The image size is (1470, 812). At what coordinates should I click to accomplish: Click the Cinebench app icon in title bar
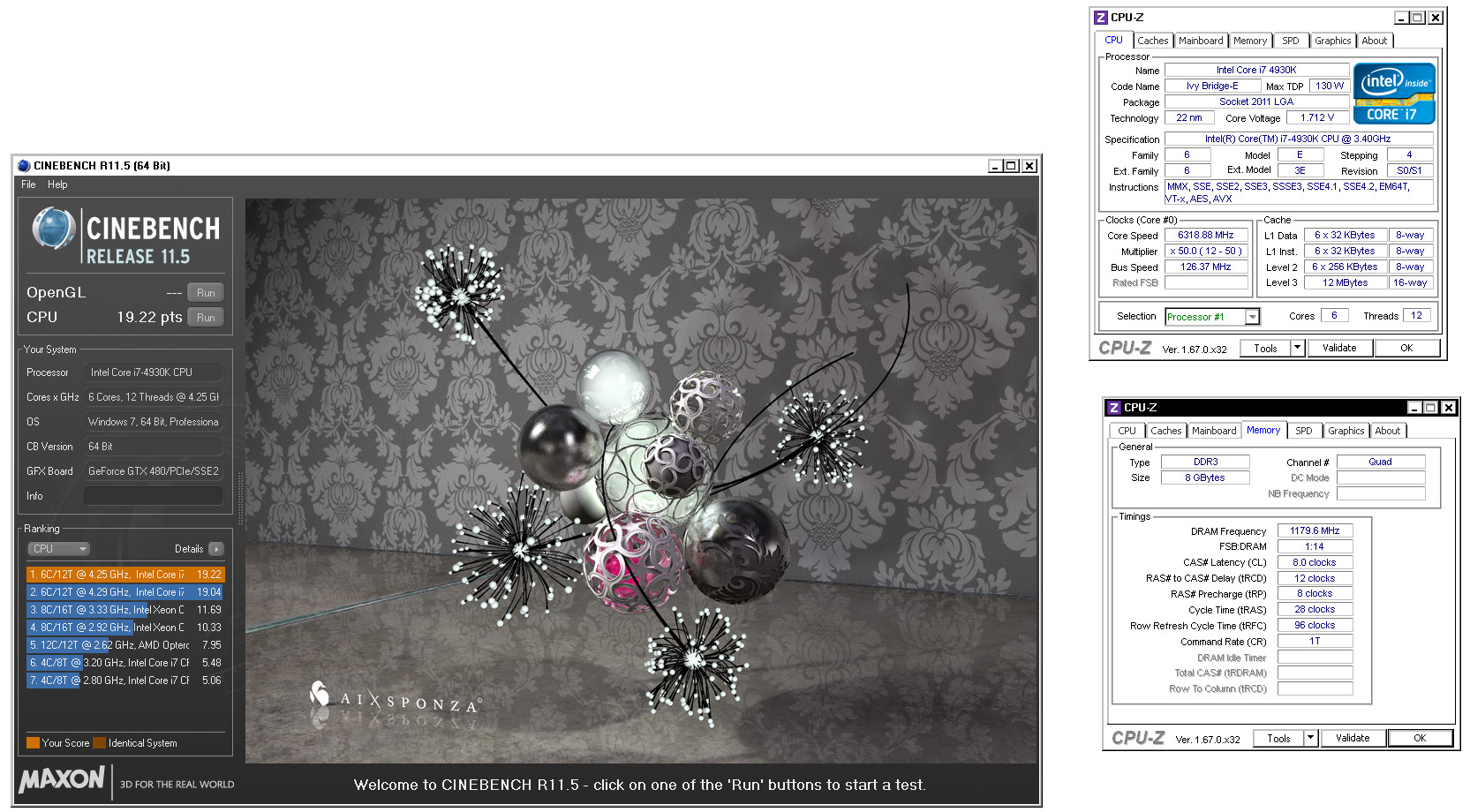[24, 165]
